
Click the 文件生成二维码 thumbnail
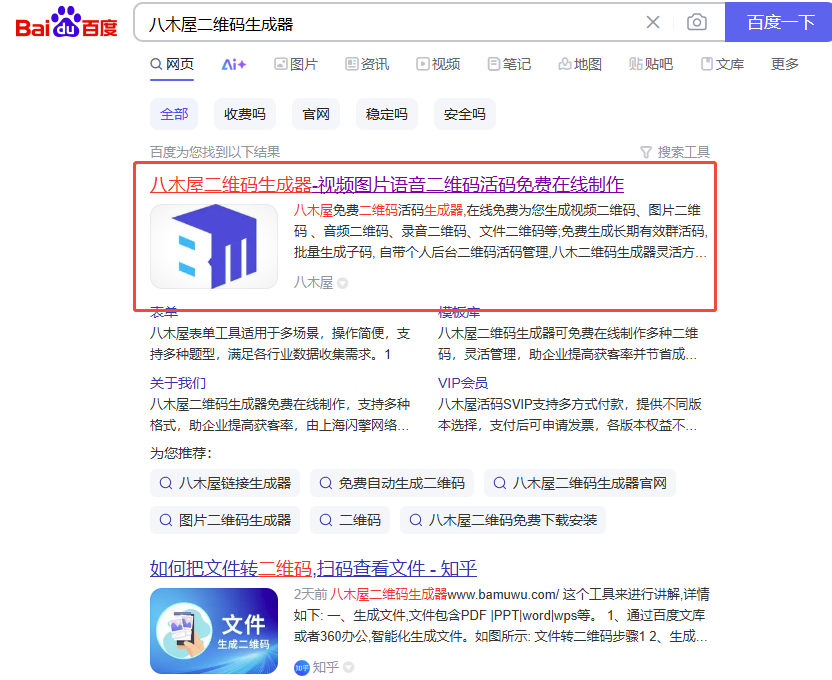point(214,631)
